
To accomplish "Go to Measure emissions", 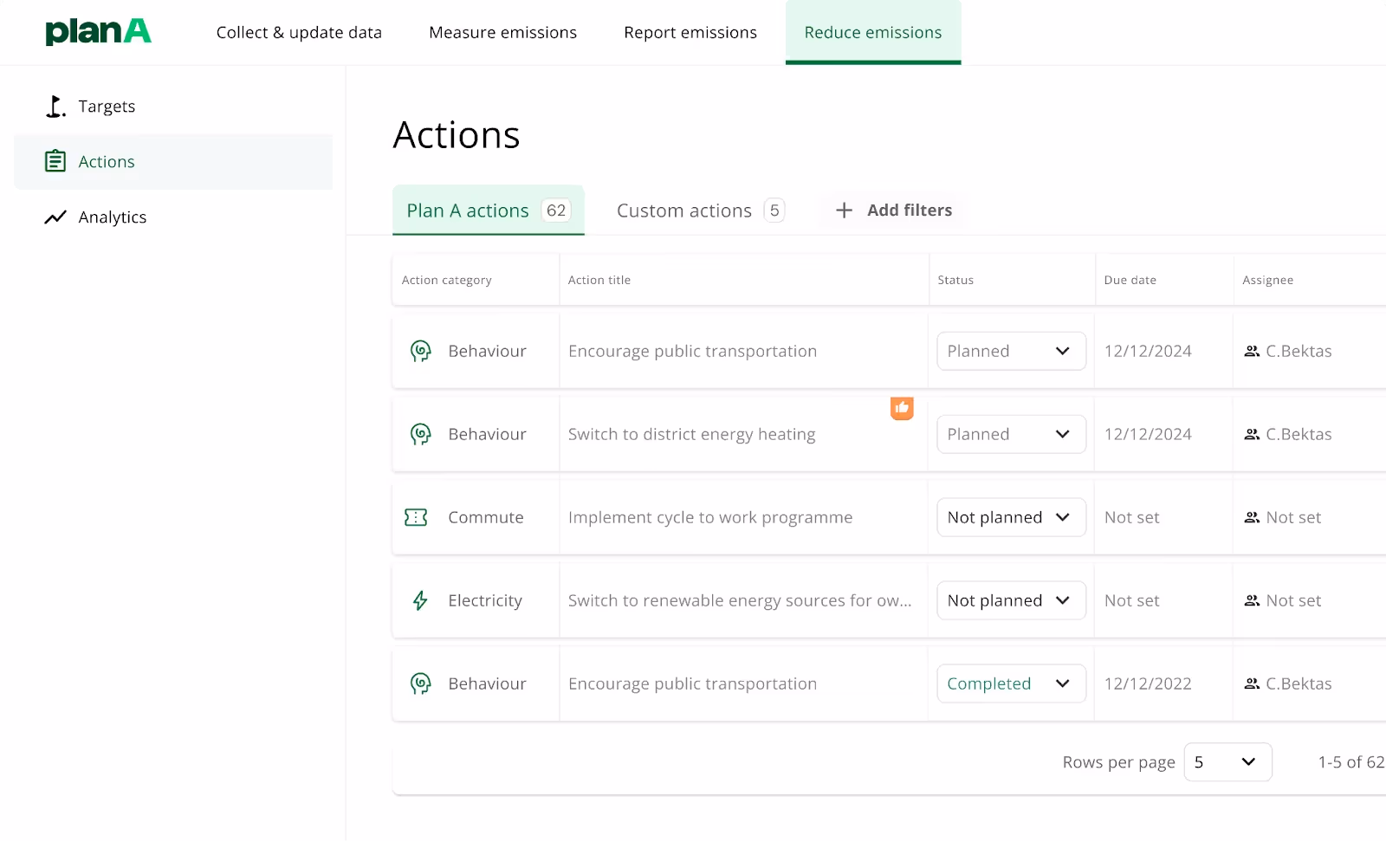I will pos(502,32).
